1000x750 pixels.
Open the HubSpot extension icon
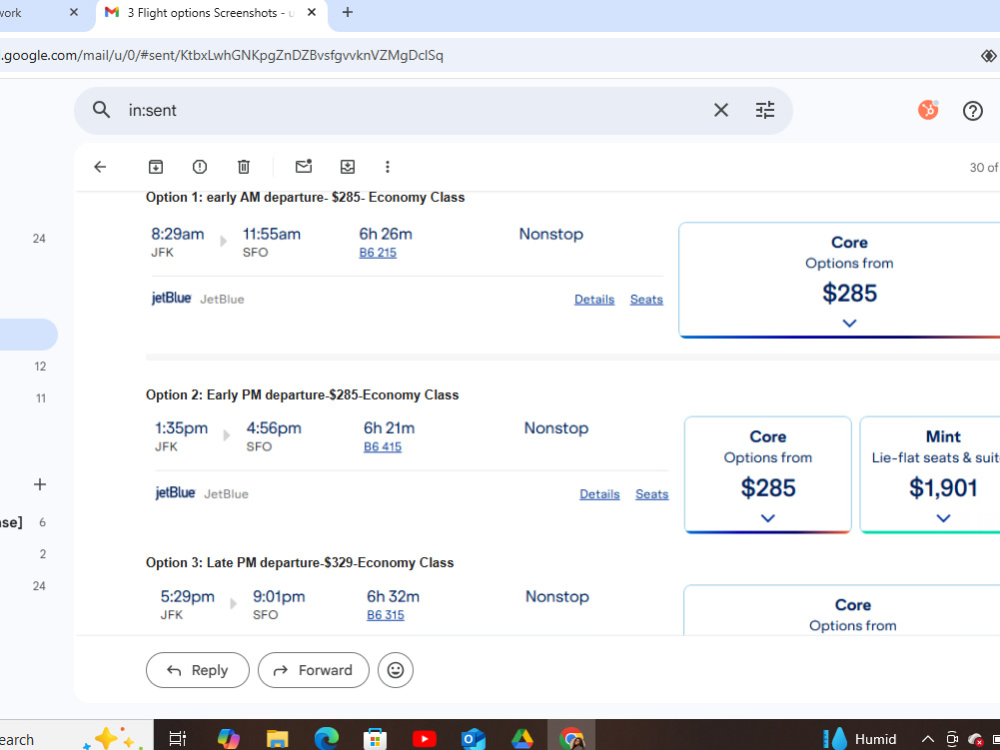pyautogui.click(x=928, y=110)
